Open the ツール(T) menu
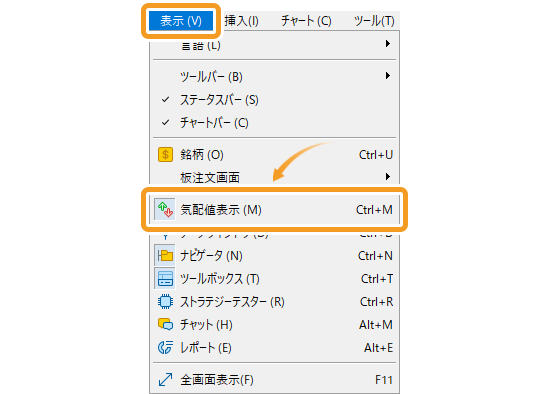550x394 pixels. pyautogui.click(x=374, y=21)
